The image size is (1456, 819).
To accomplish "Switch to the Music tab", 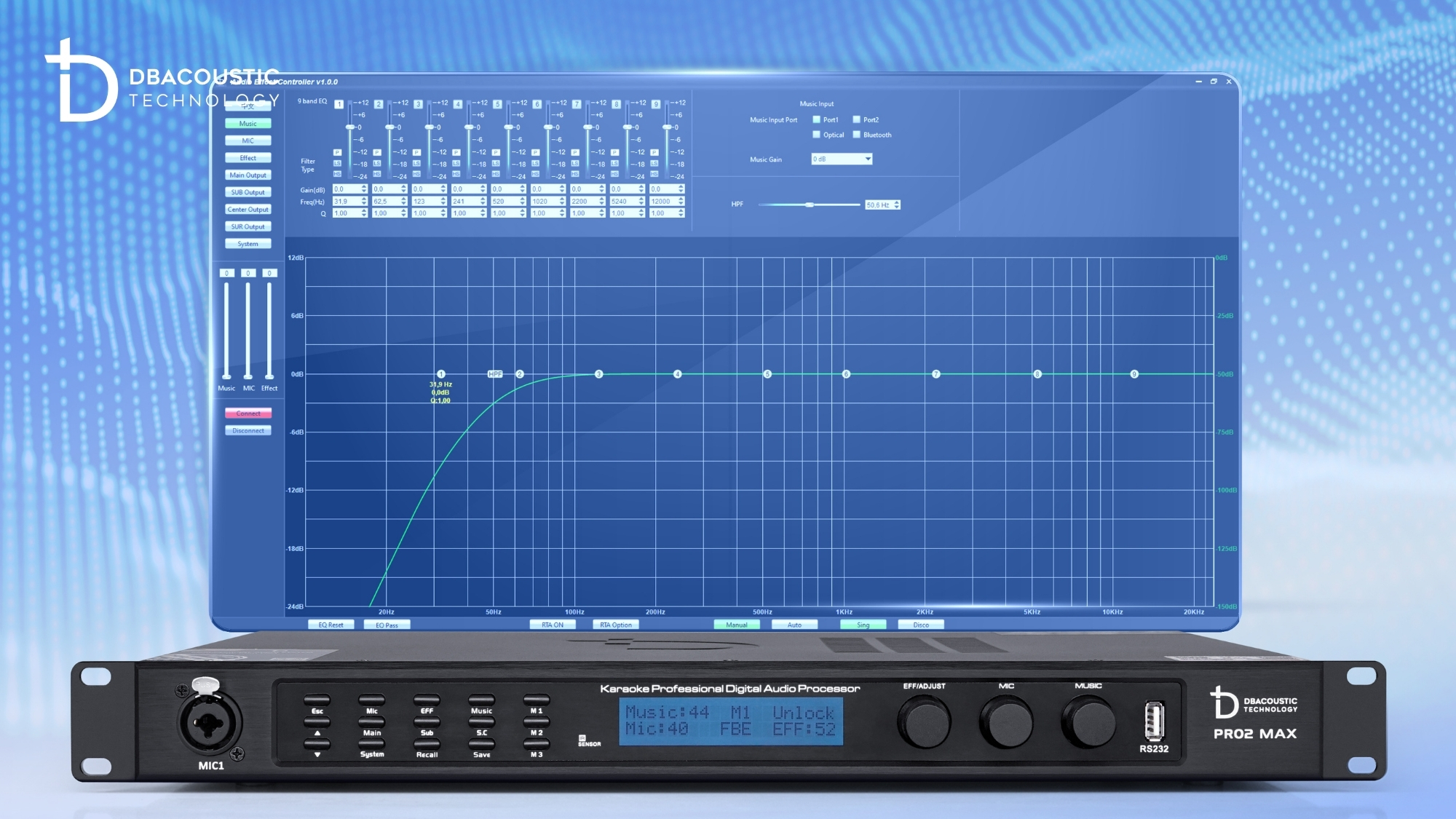I will click(x=248, y=124).
